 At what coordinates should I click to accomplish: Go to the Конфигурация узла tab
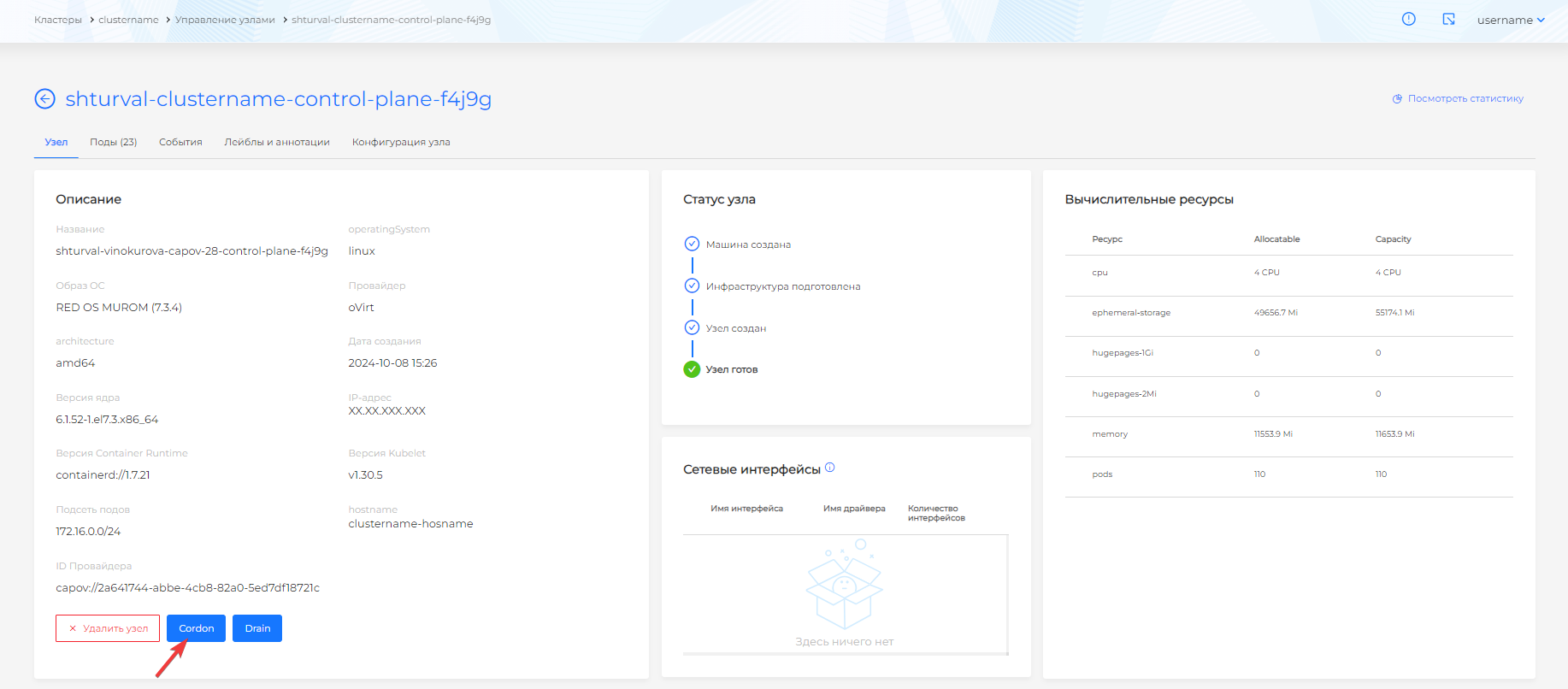(x=401, y=142)
